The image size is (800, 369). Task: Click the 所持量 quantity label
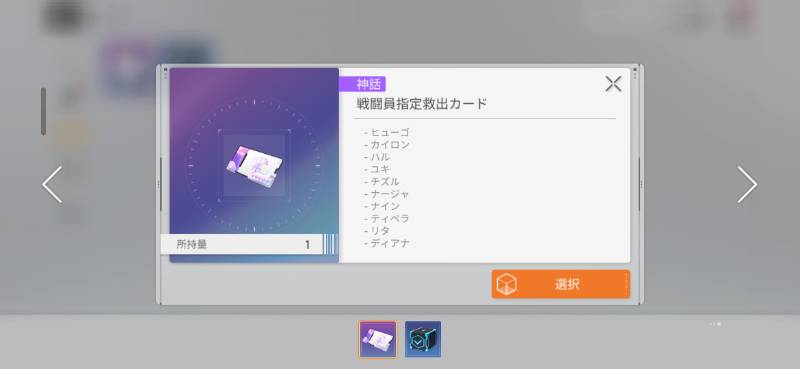tap(192, 244)
